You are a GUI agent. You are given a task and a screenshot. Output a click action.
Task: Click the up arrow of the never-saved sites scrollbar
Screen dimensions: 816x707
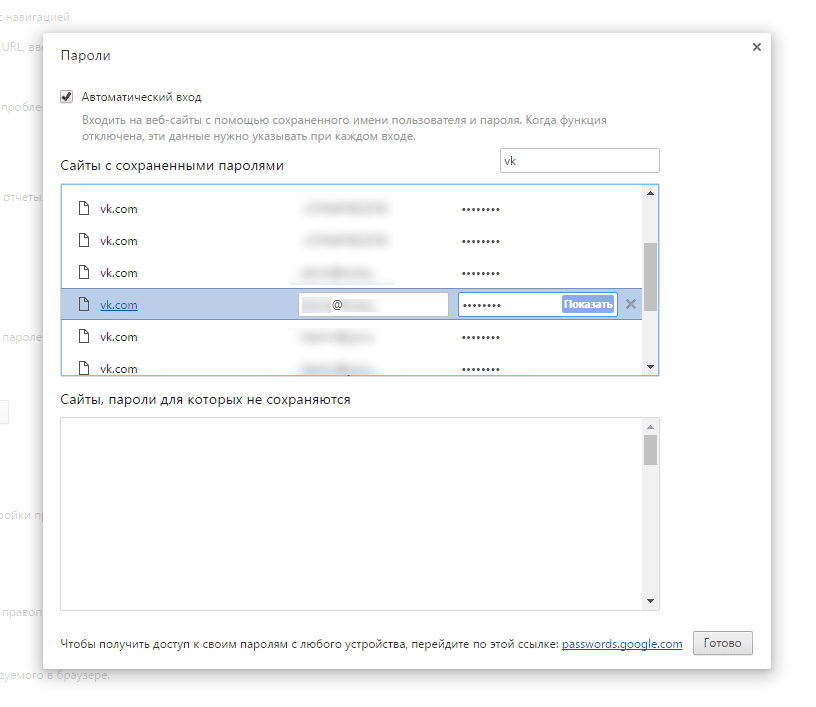[650, 426]
